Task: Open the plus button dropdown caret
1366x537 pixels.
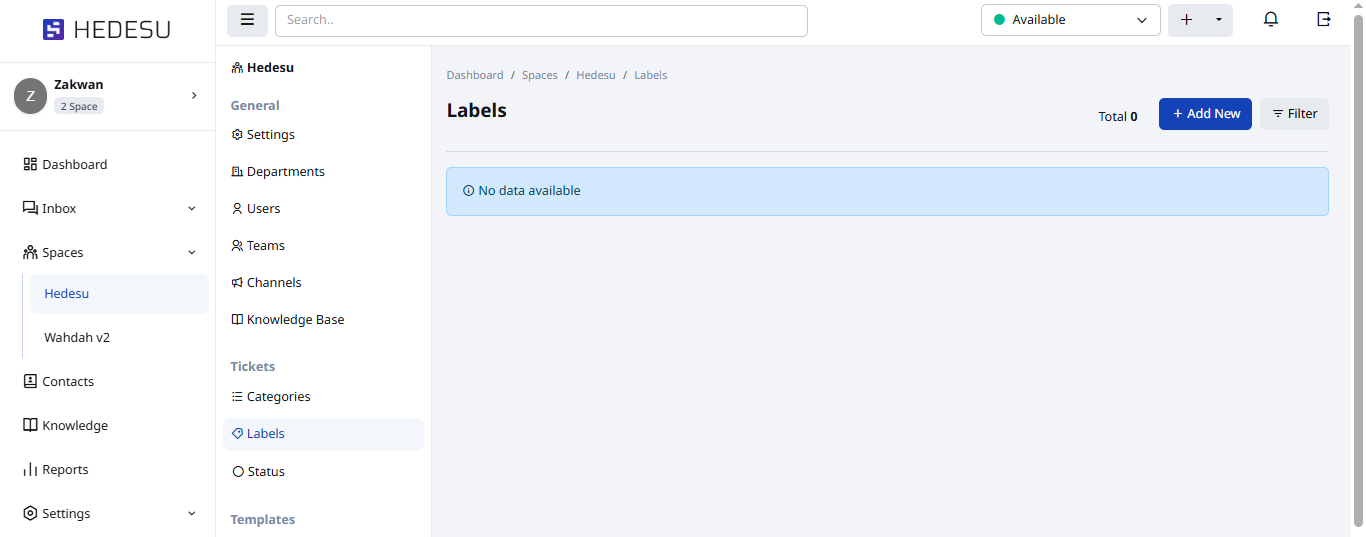Action: point(1218,20)
